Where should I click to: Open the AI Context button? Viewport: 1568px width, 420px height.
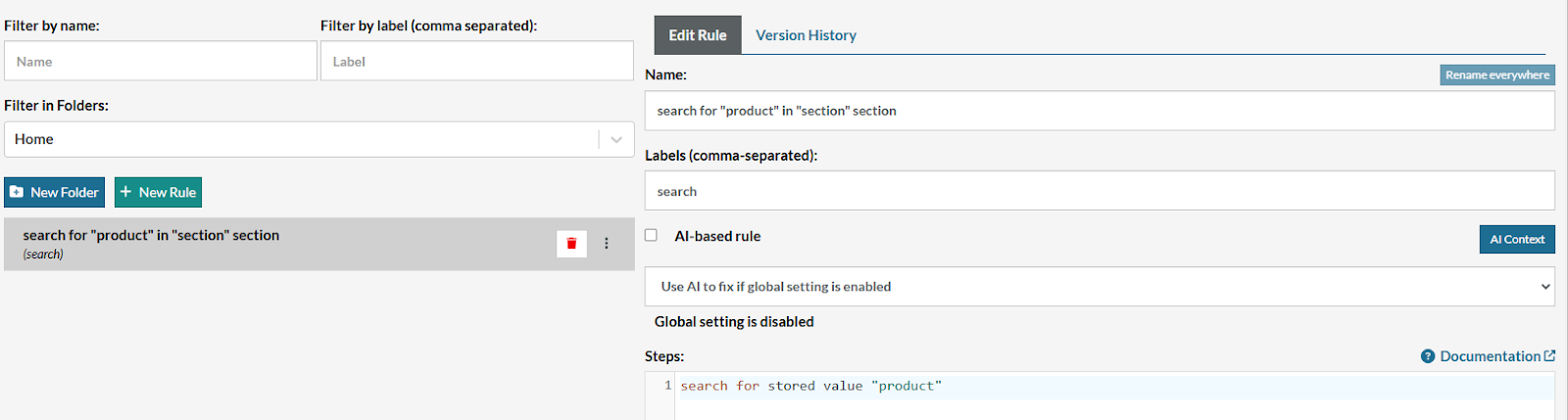coord(1516,240)
